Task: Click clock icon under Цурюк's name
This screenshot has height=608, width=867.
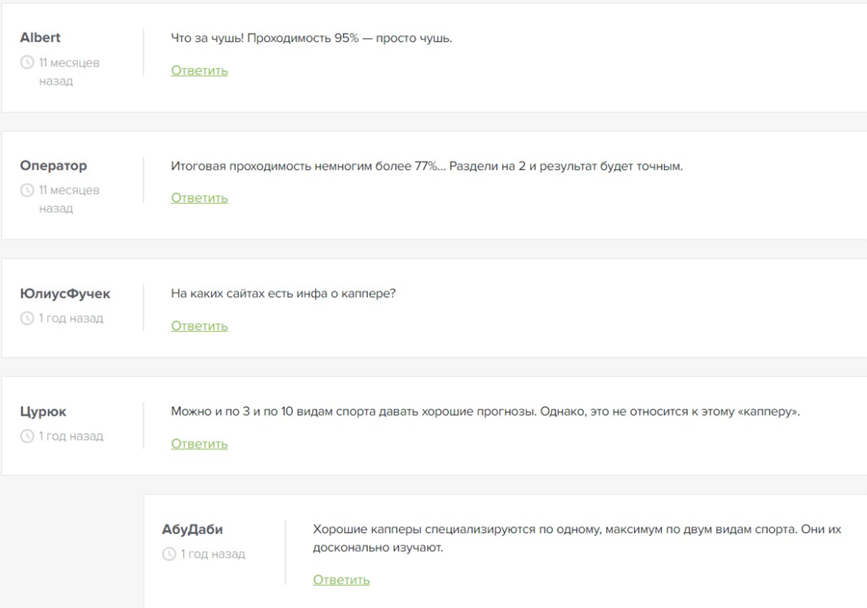Action: 27,437
